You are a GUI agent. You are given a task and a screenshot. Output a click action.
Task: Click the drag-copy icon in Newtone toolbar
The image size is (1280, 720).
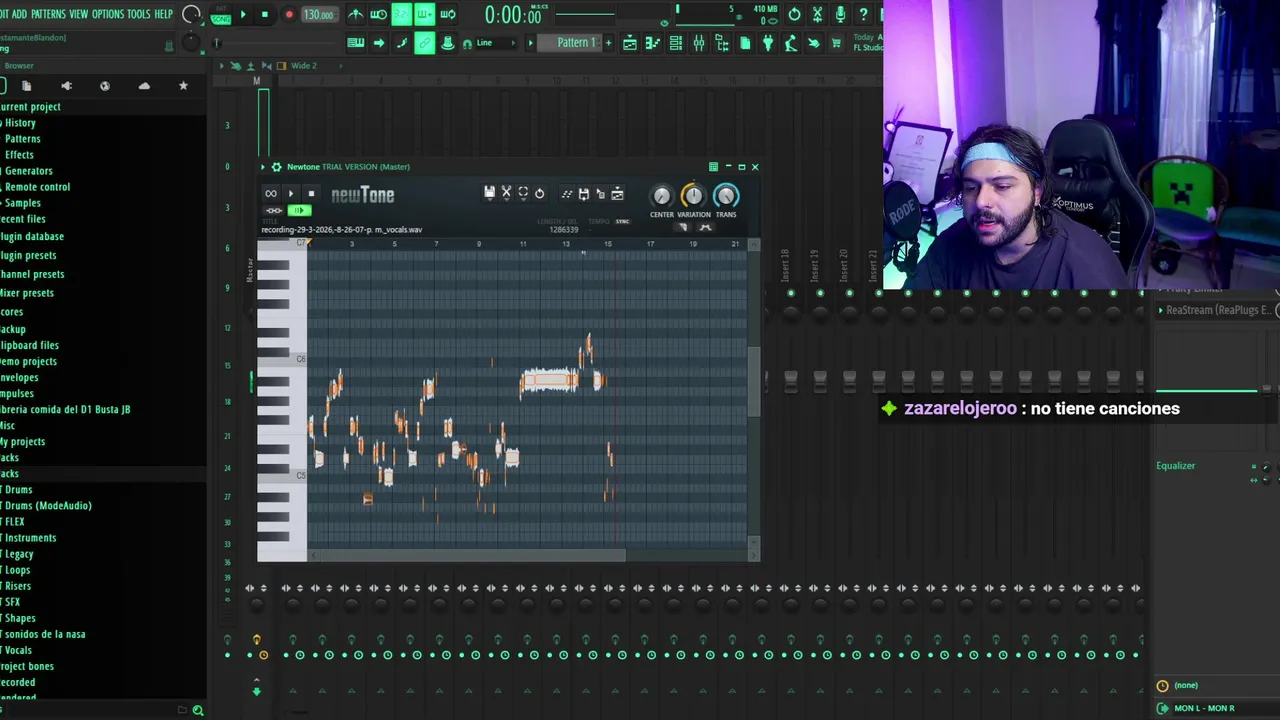600,193
